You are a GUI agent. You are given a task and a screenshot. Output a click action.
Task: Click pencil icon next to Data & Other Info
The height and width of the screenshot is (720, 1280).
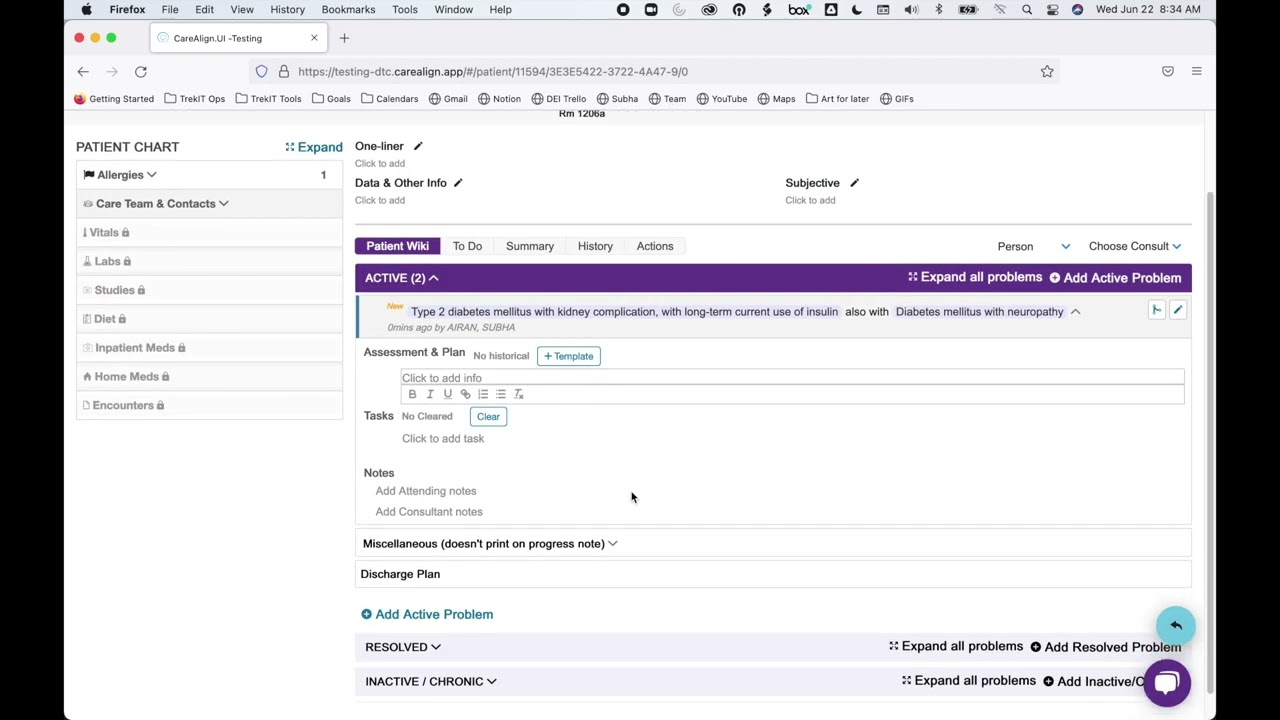(x=458, y=183)
